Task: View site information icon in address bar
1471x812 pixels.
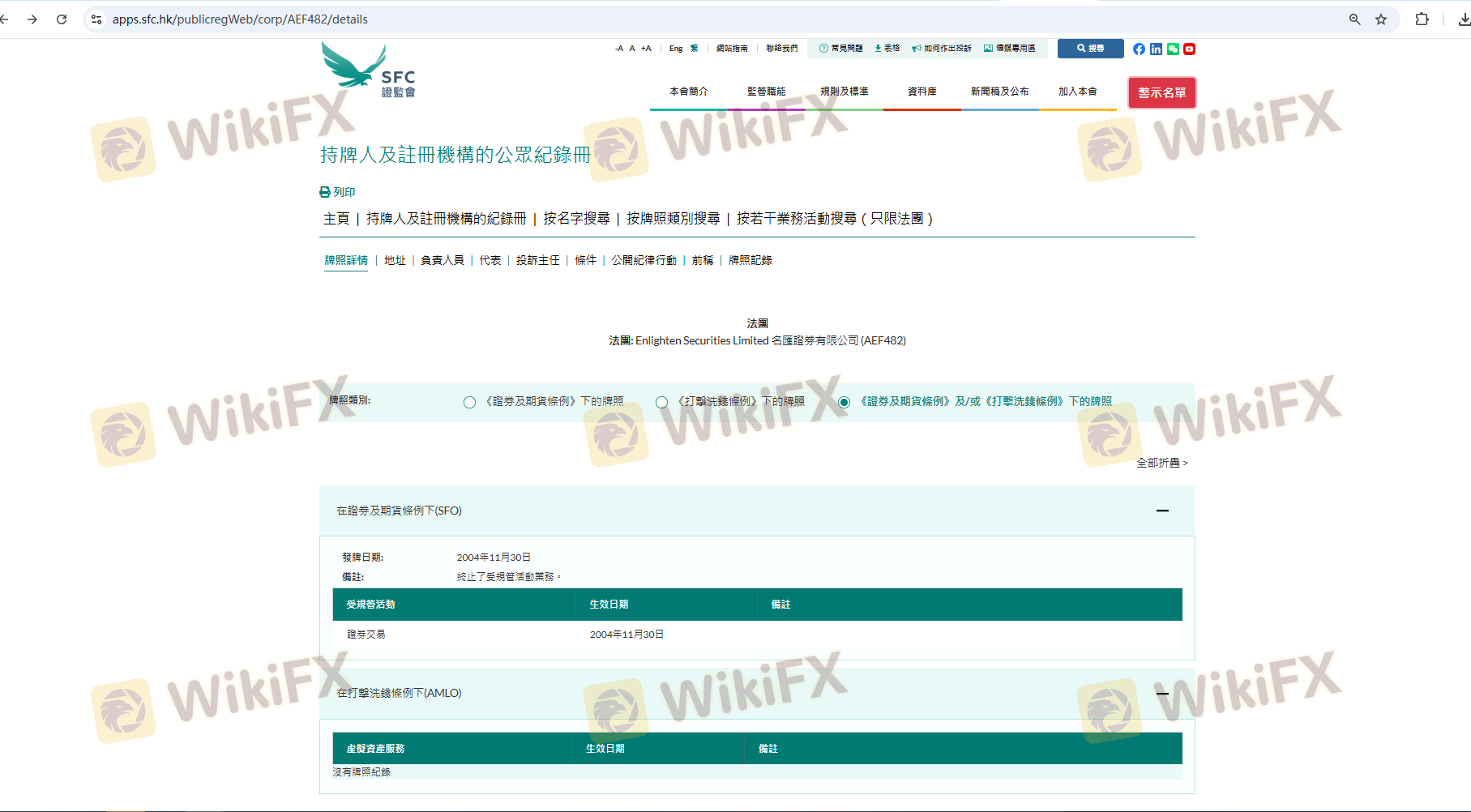Action: click(96, 19)
